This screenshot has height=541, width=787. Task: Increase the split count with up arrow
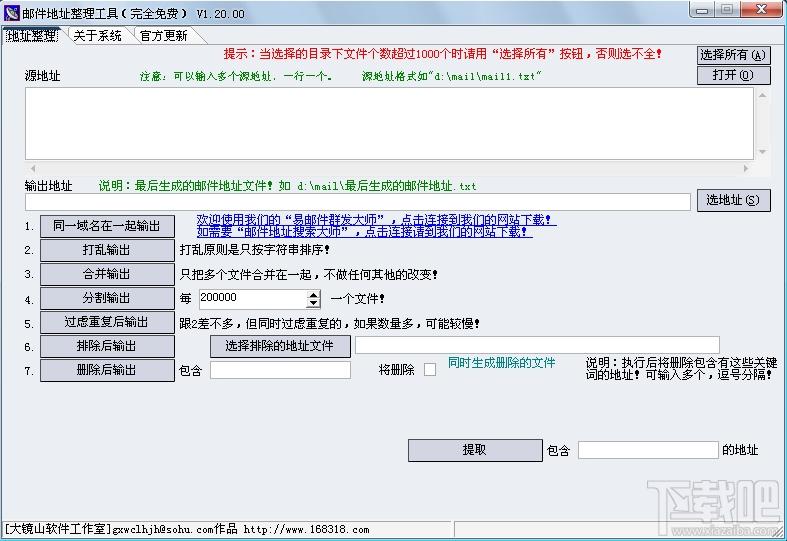[313, 295]
